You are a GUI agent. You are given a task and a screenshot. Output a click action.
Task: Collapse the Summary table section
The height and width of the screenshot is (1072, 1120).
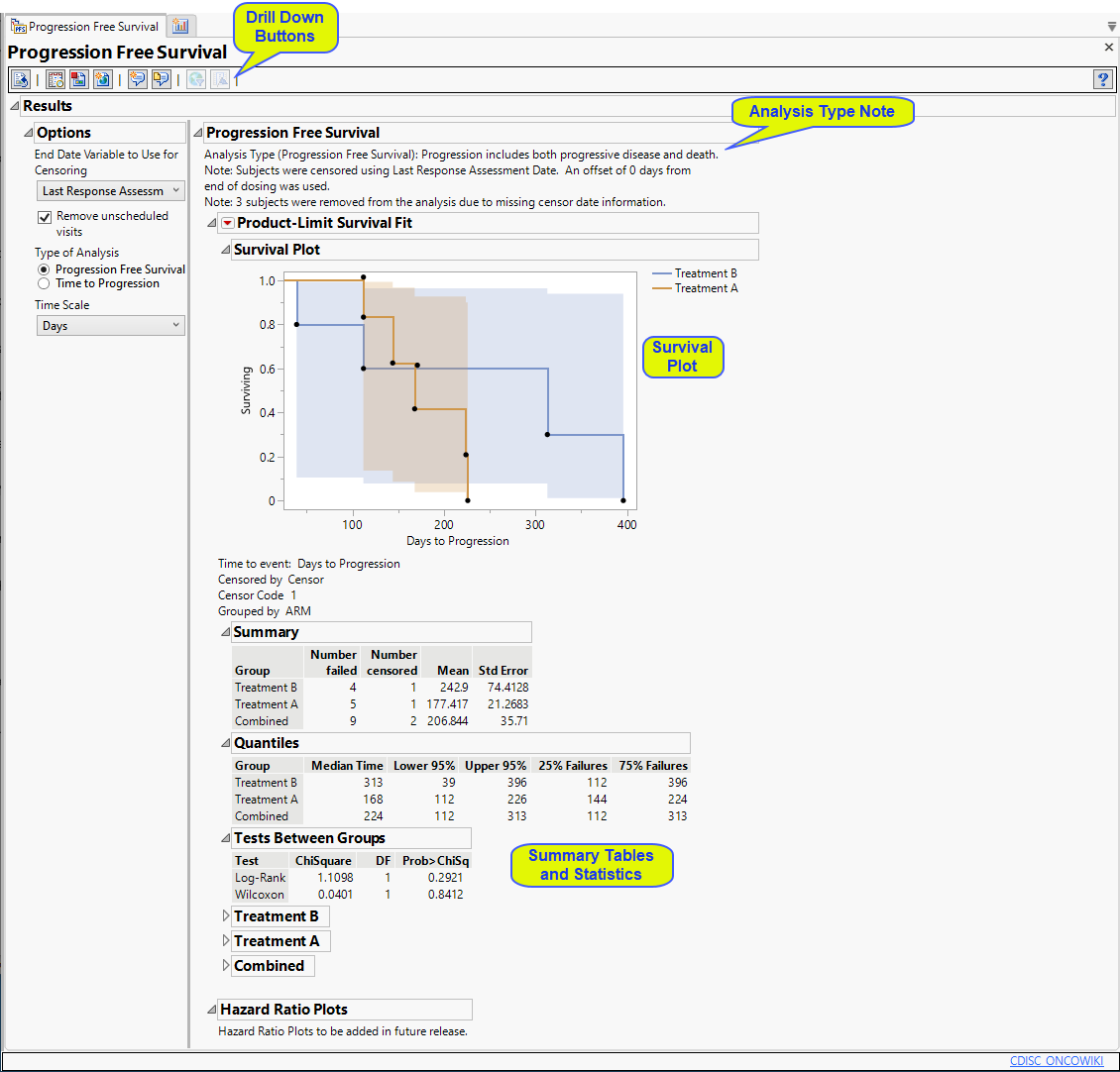(226, 632)
